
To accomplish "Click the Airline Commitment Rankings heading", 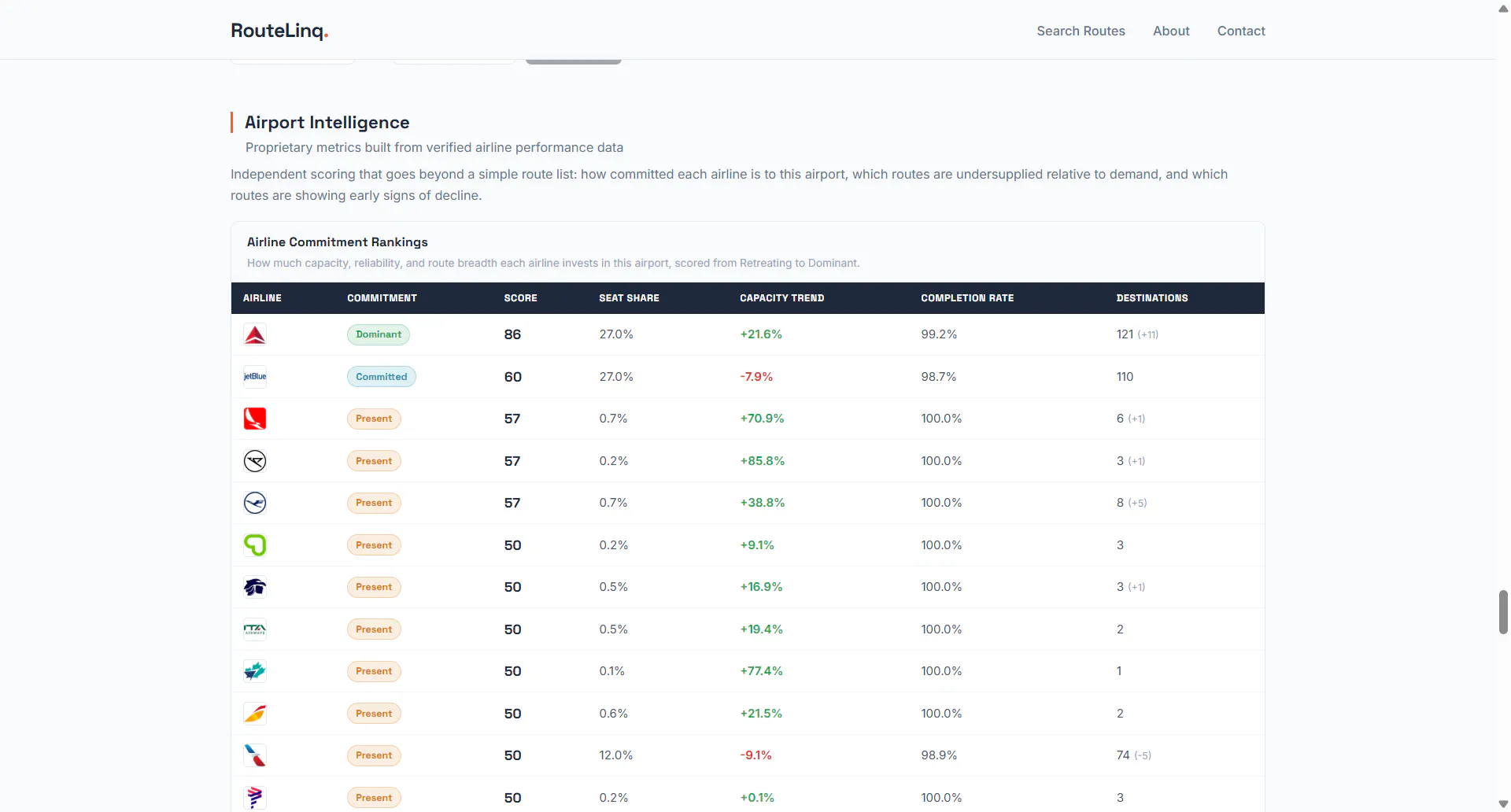I will coord(338,242).
